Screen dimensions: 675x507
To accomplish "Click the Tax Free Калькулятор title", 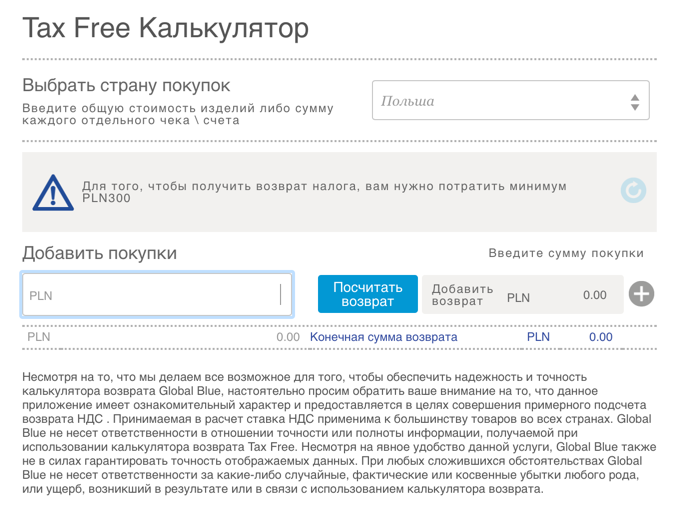I will 166,28.
